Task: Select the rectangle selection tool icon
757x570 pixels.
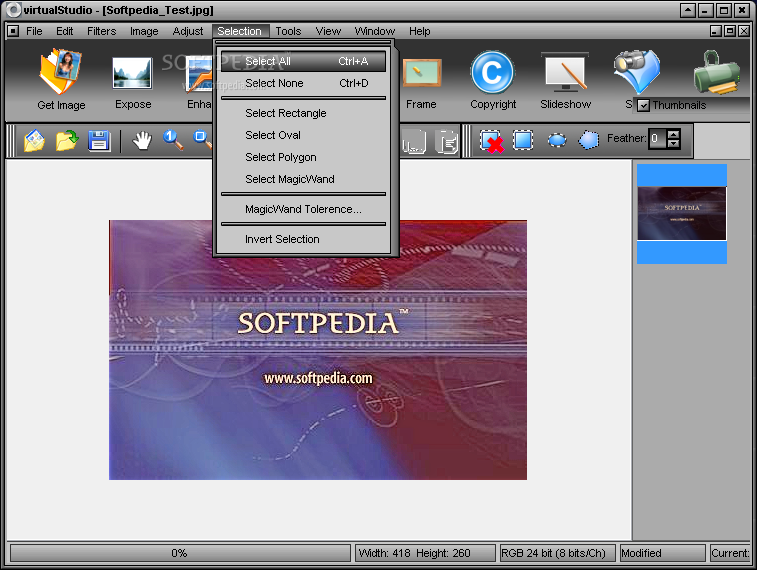Action: click(523, 140)
